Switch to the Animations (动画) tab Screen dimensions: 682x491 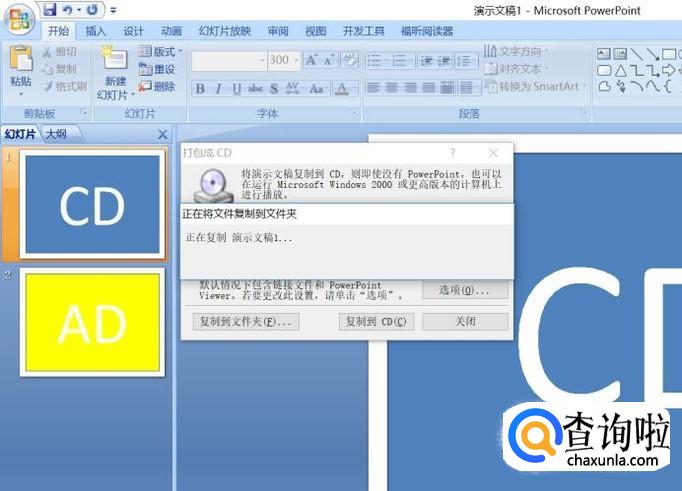pos(171,31)
